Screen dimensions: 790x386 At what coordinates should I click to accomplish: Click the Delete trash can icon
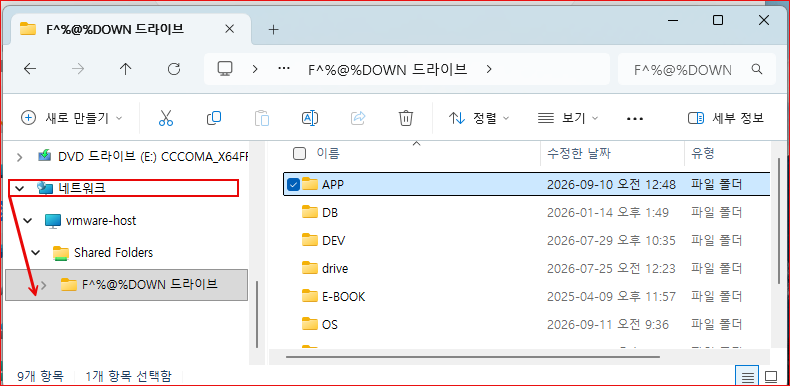click(406, 118)
